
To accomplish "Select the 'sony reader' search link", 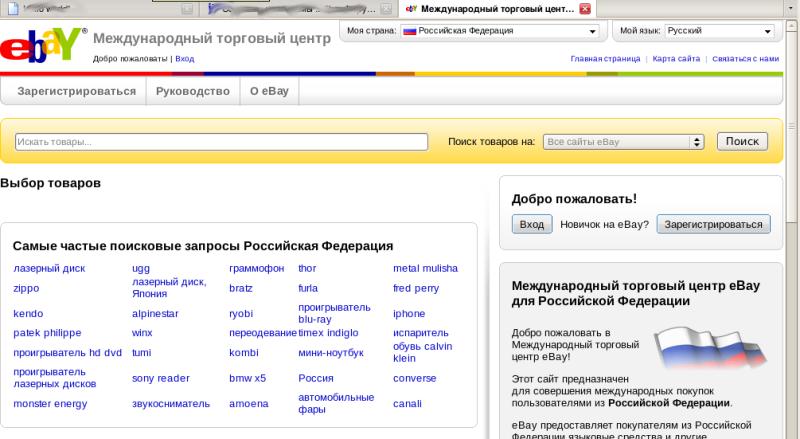I will (160, 378).
